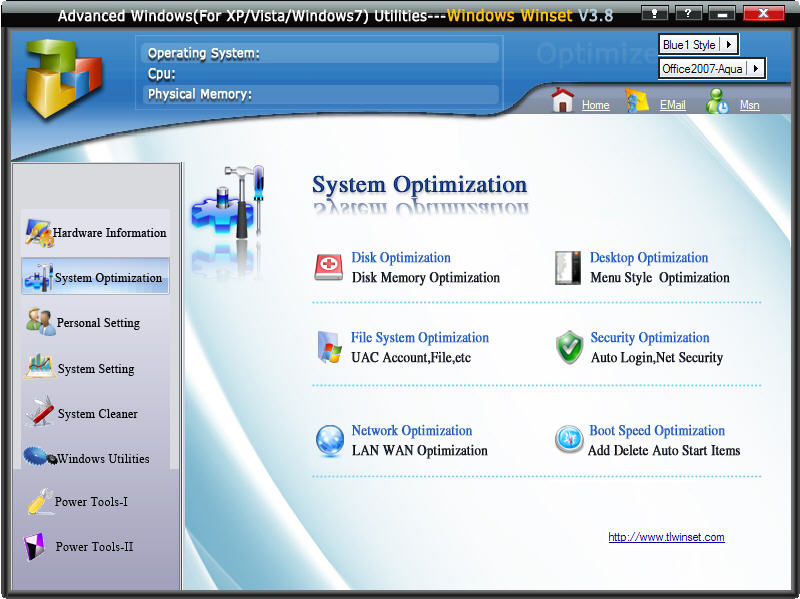Image resolution: width=800 pixels, height=599 pixels.
Task: Open the Disk Optimization link
Action: (x=401, y=258)
